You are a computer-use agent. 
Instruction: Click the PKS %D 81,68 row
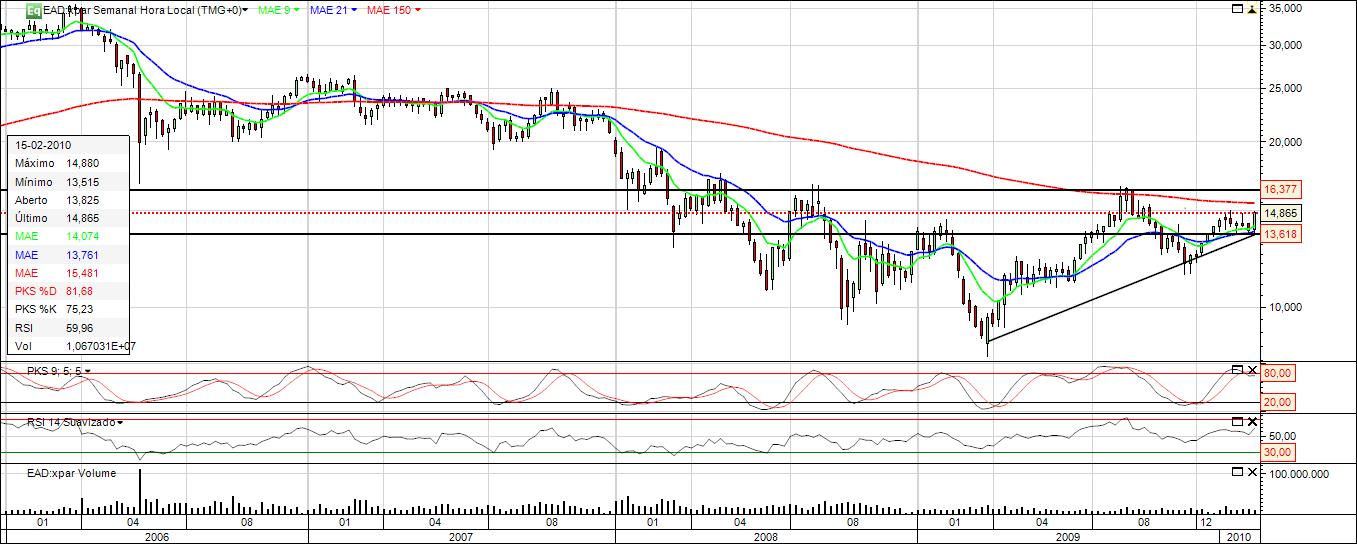68,291
